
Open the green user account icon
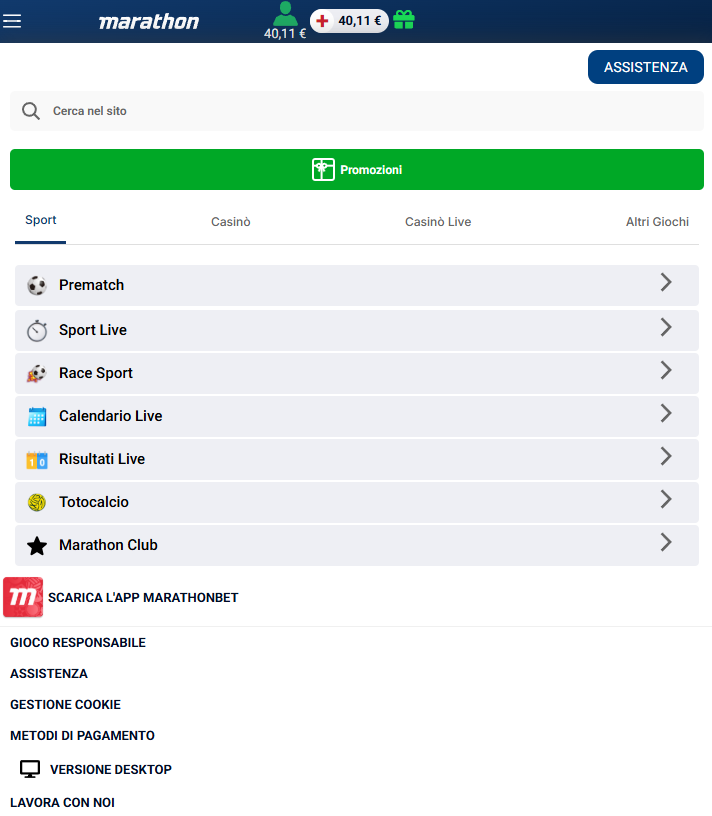coord(285,14)
